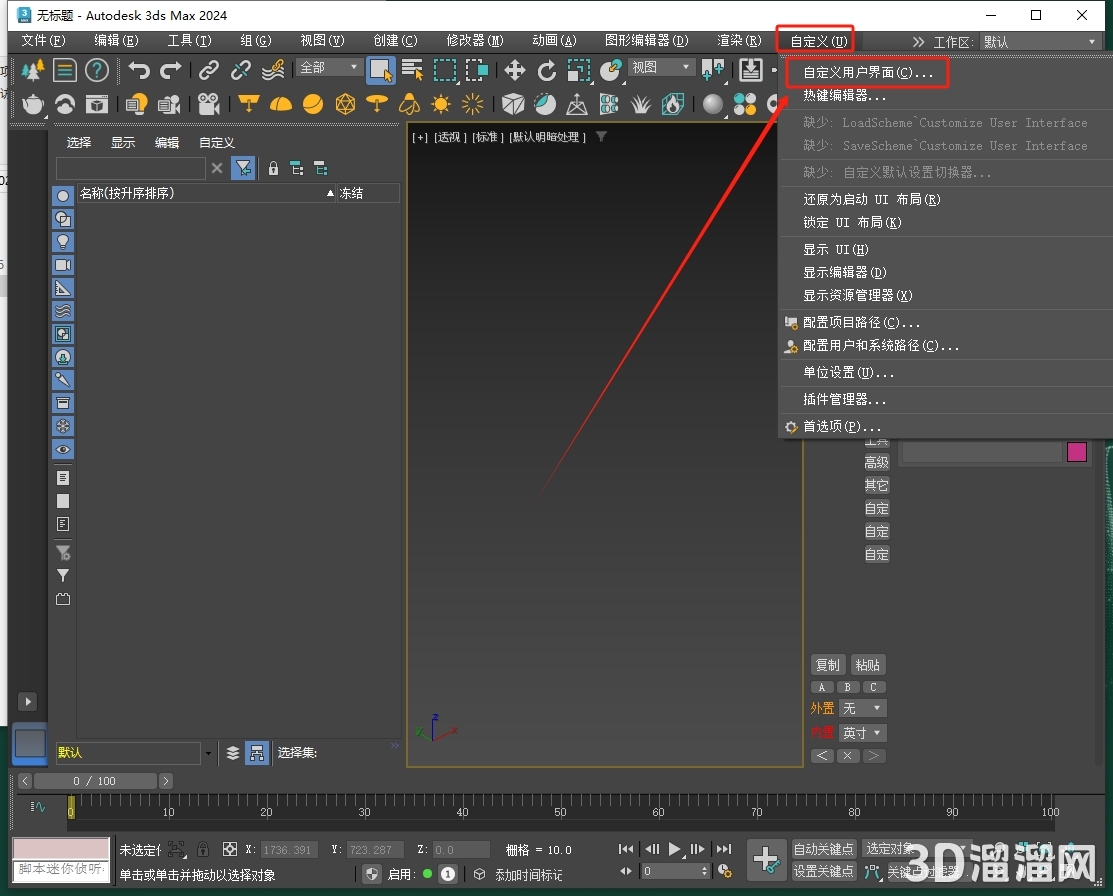1113x896 pixels.
Task: Open the 外置 无 dropdown
Action: [x=862, y=708]
